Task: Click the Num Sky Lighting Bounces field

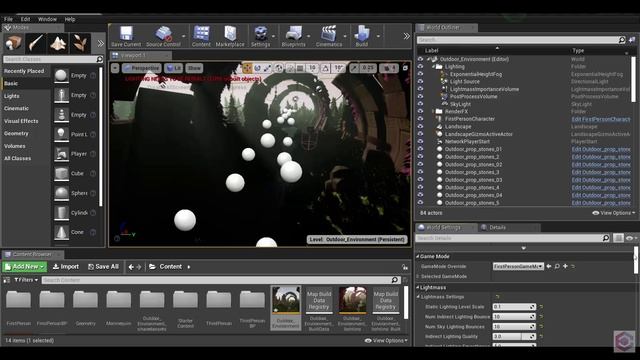Action: (x=514, y=327)
